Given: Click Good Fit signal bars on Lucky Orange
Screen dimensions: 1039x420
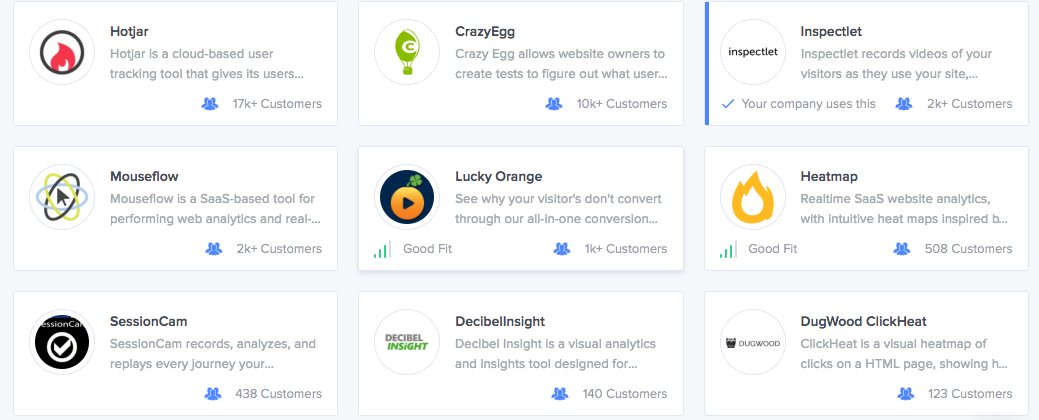Looking at the screenshot, I should click(x=382, y=249).
